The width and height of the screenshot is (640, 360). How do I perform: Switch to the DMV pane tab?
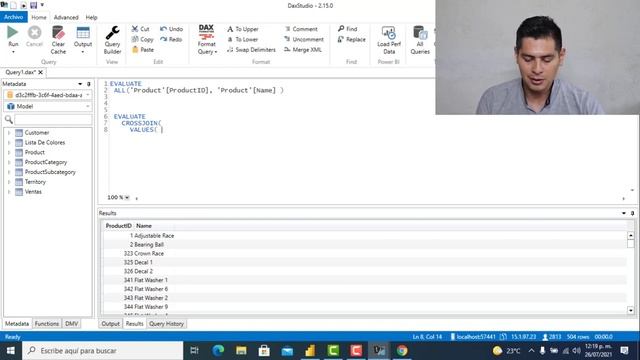point(71,324)
